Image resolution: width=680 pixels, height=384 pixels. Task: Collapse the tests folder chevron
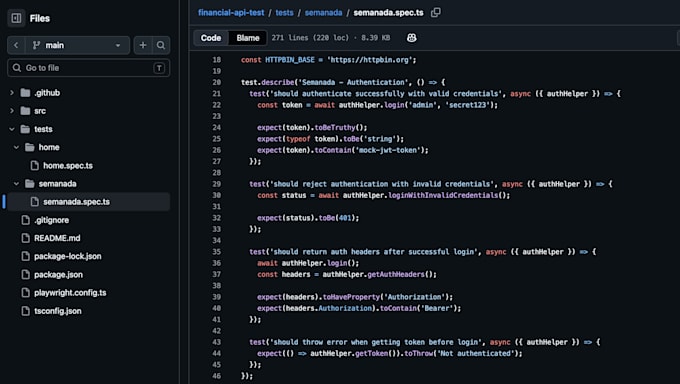click(12, 129)
